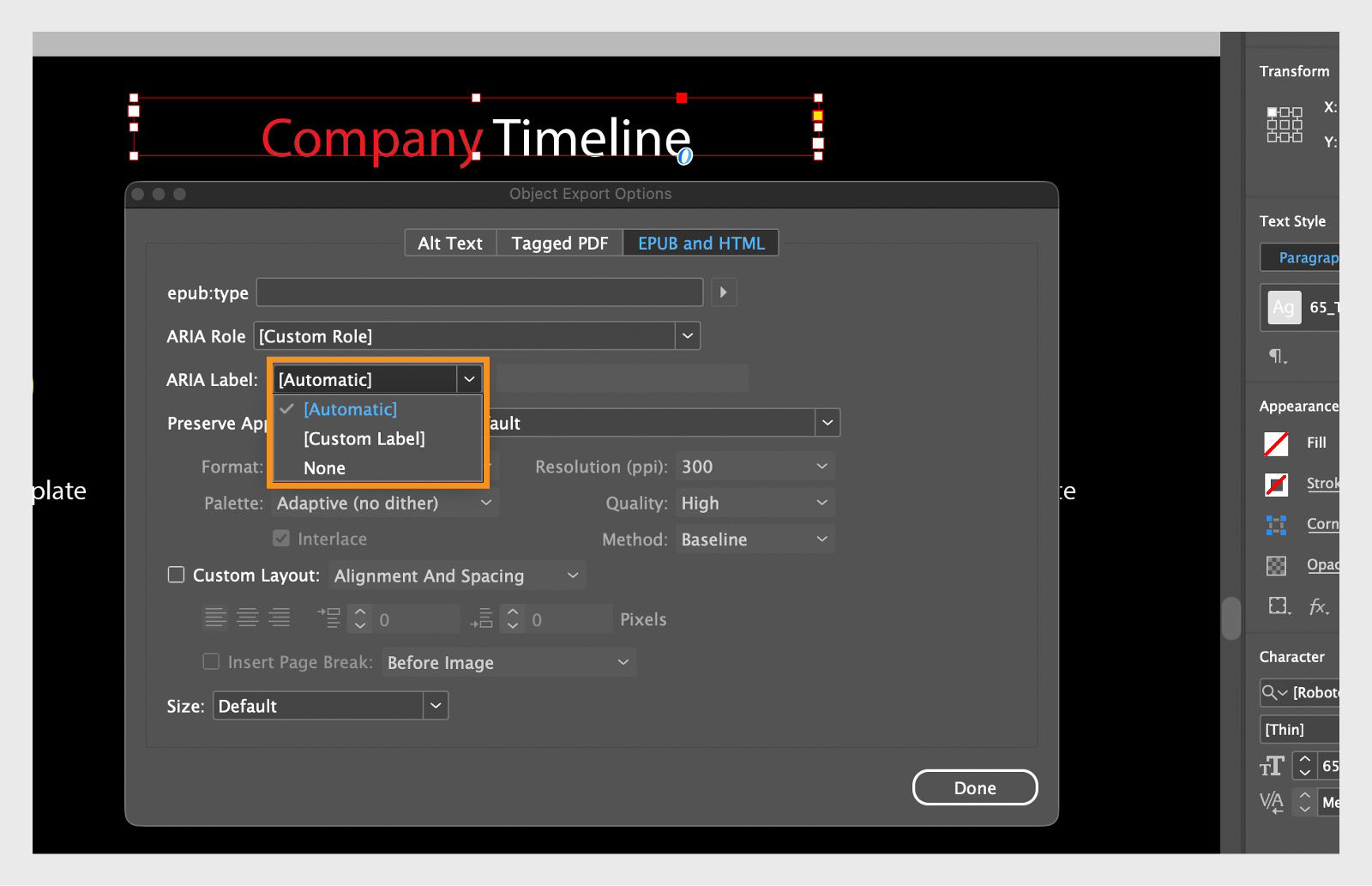Image resolution: width=1372 pixels, height=886 pixels.
Task: Select the Corner Options icon in Appearance
Action: pos(1277,525)
